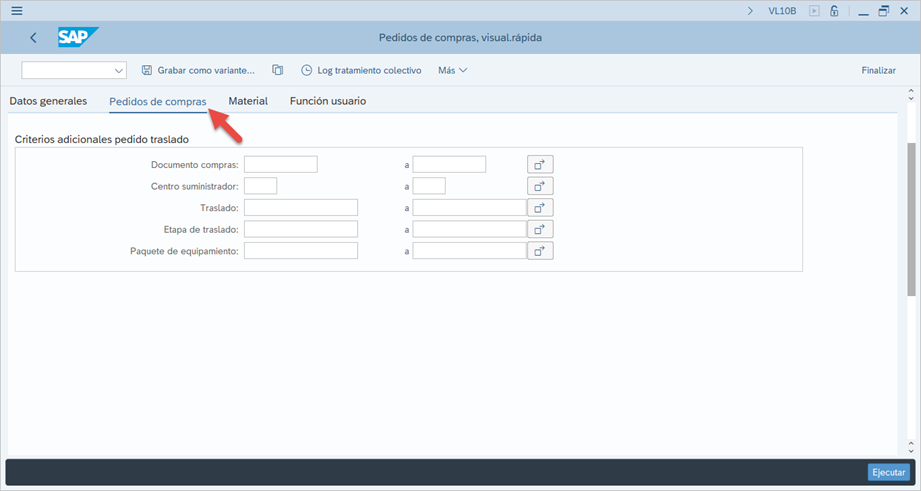Click the lock icon in the title bar
The height and width of the screenshot is (491, 921).
click(x=834, y=11)
